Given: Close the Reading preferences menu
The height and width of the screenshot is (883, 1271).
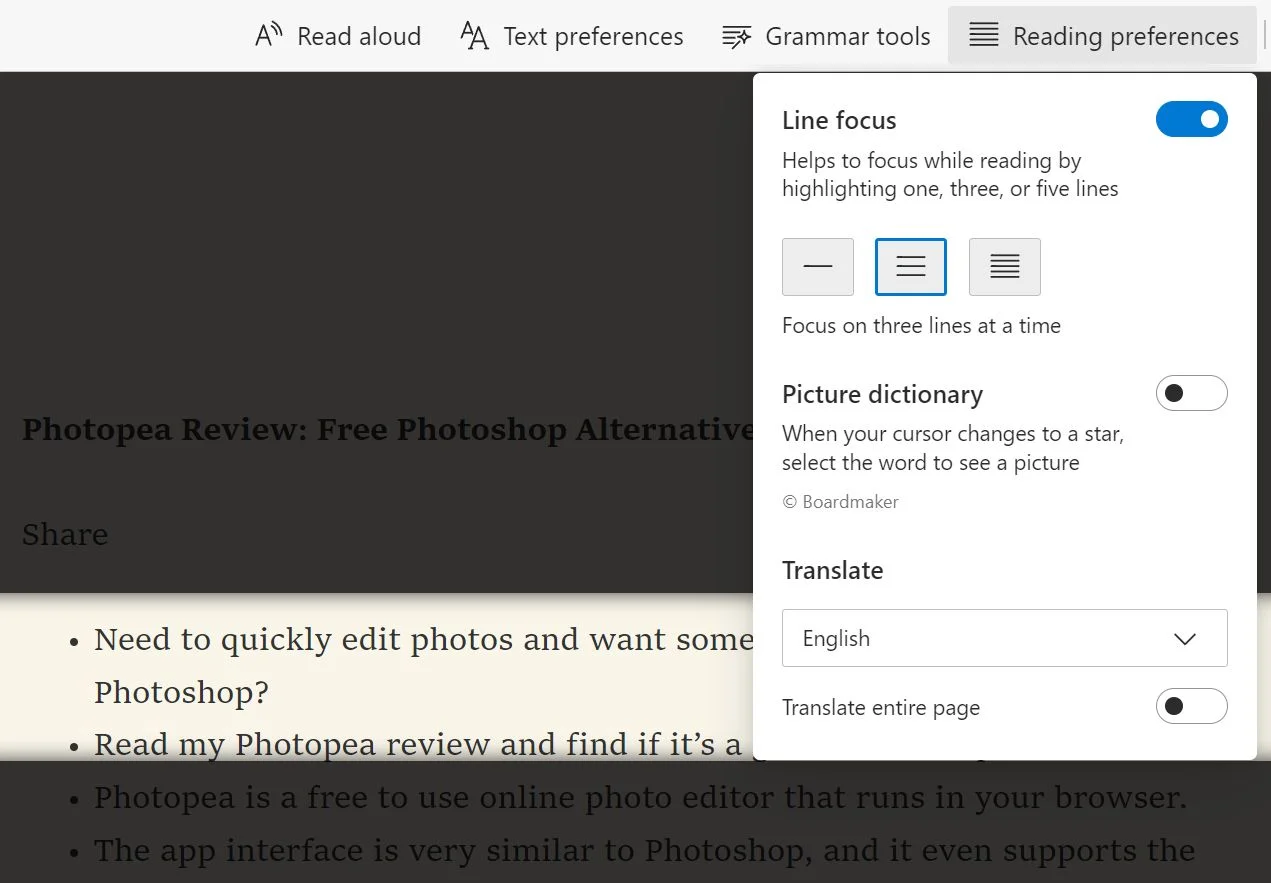Looking at the screenshot, I should click(x=1103, y=36).
